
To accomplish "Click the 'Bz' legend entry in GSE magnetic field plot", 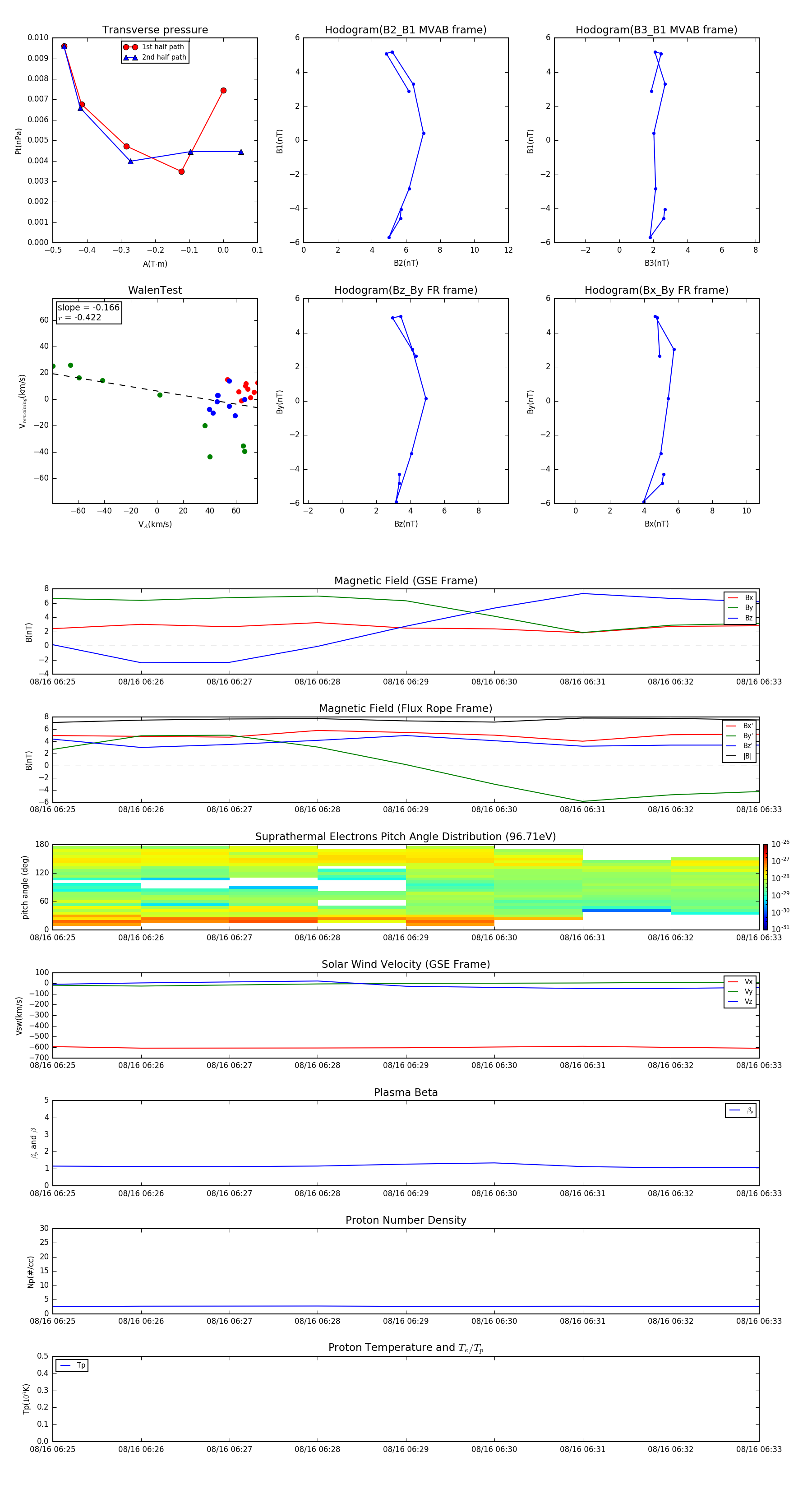I will [x=740, y=618].
